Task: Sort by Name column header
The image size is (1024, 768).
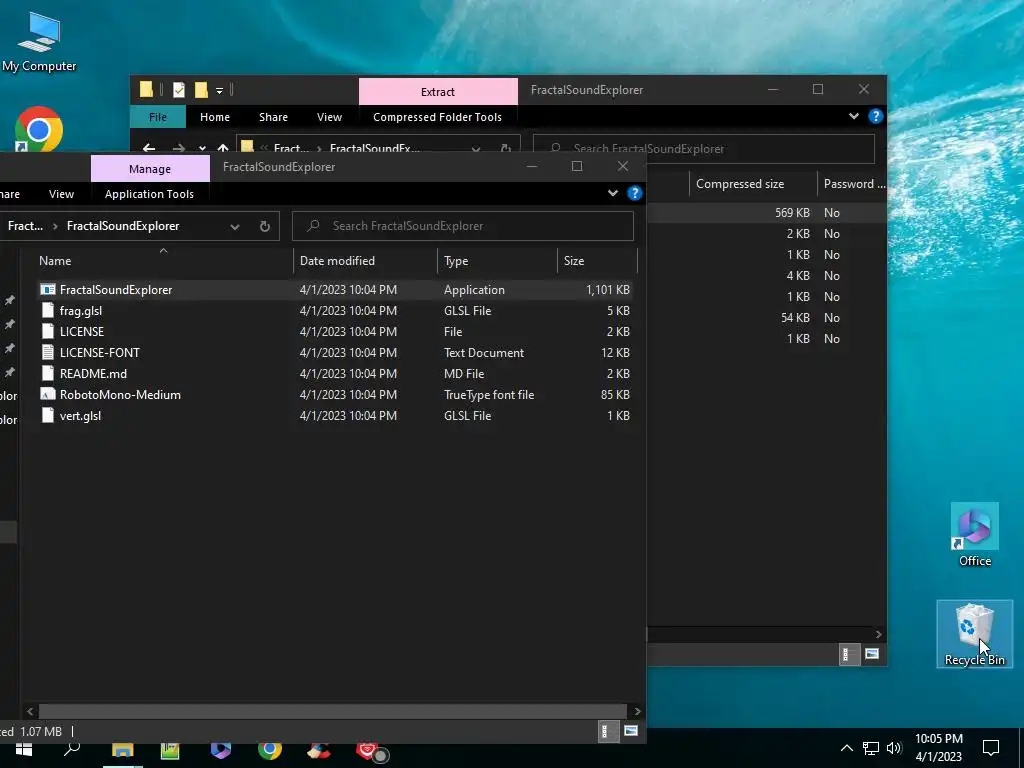Action: (163, 261)
